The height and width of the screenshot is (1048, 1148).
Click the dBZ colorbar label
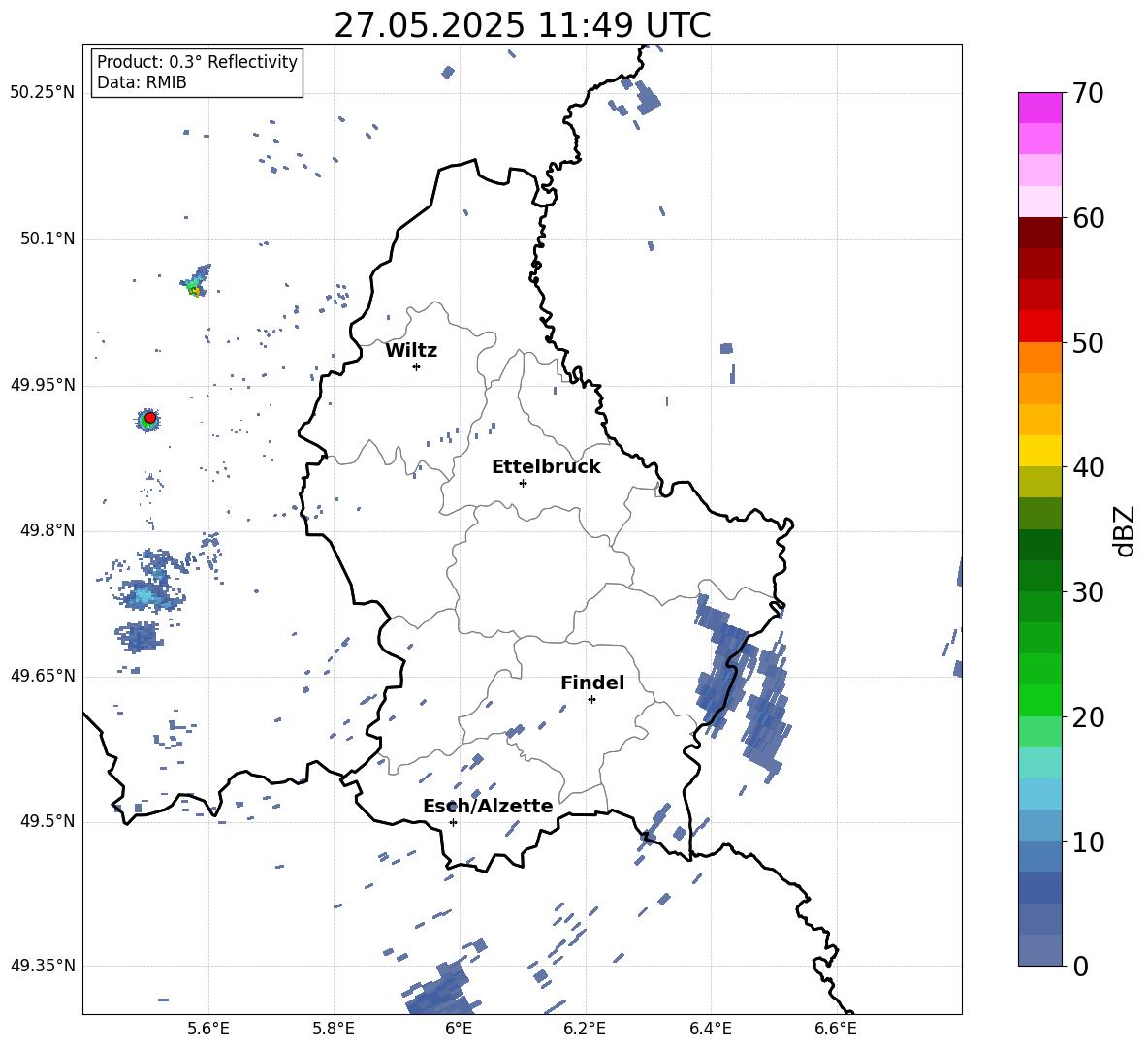(x=1125, y=530)
